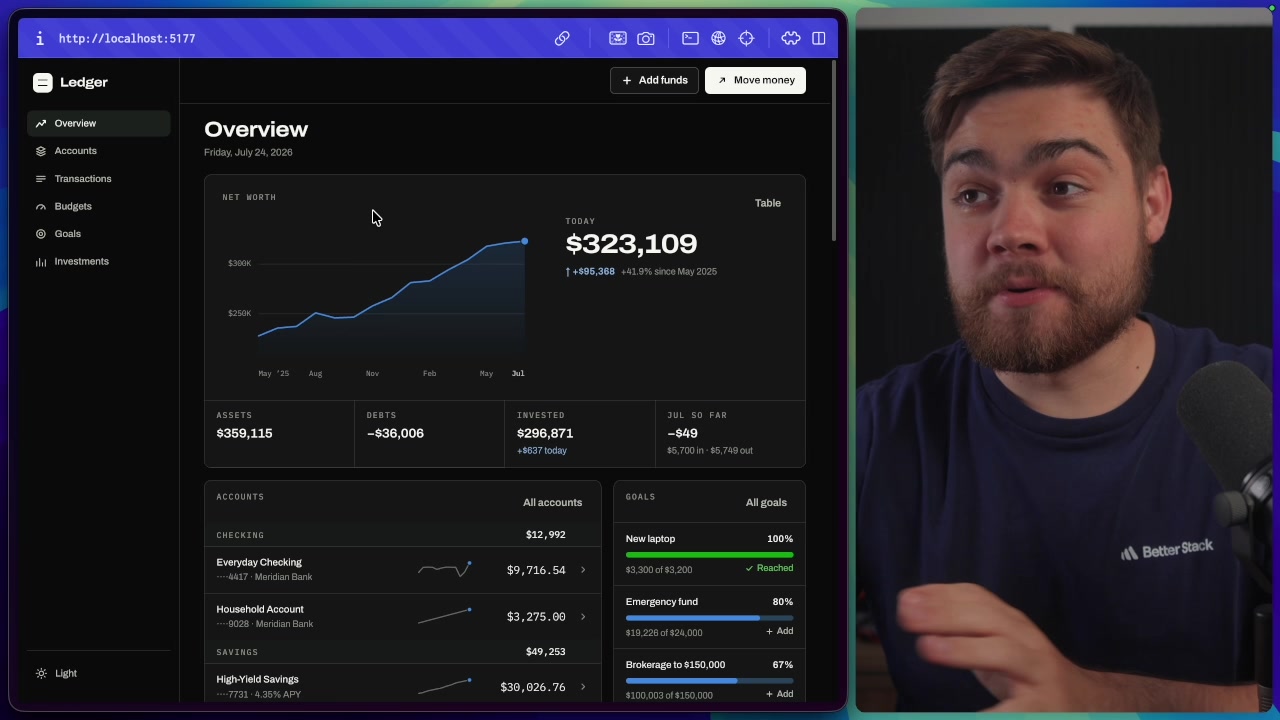Click the sun icon next to Light
1280x720 pixels.
point(41,673)
